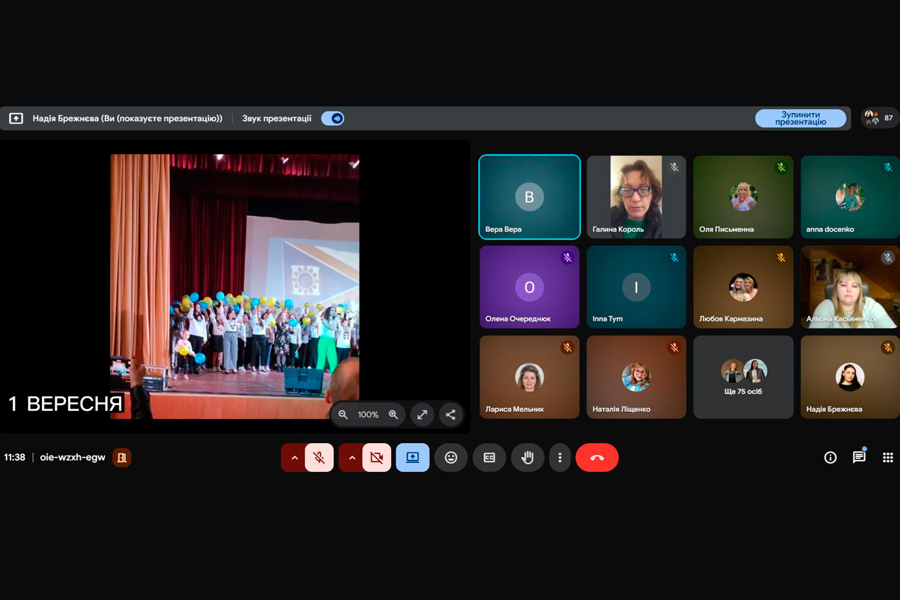
Task: Click muted mic icon on Оля Письменна tile
Action: point(781,168)
